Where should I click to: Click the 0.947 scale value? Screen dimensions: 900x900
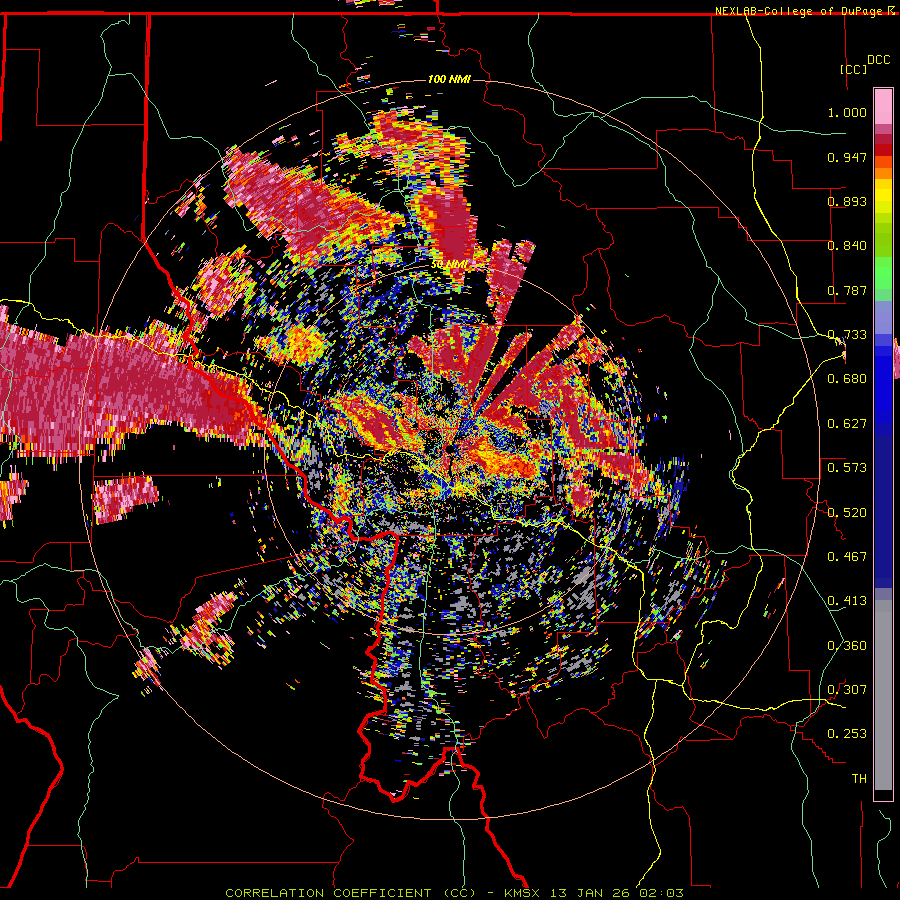pos(847,157)
